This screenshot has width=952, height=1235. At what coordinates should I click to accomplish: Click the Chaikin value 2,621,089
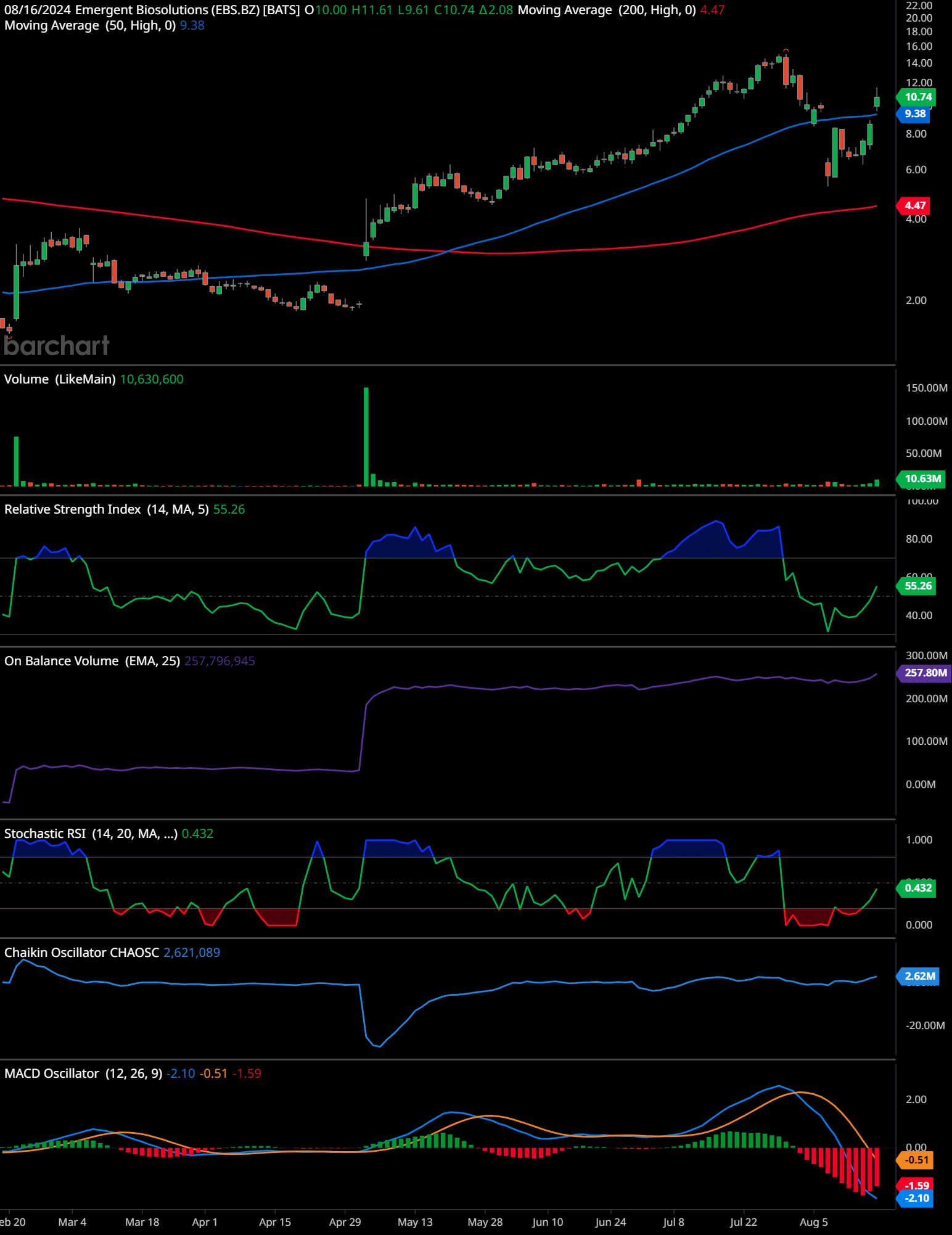coord(192,953)
